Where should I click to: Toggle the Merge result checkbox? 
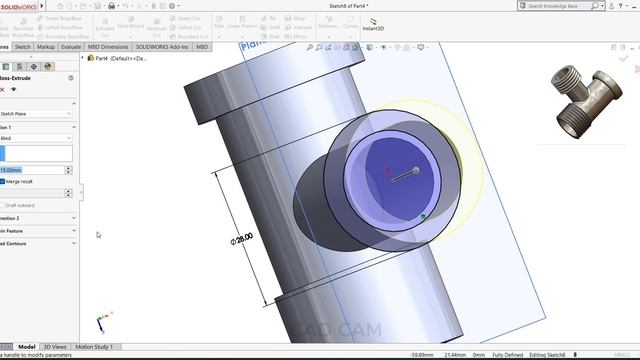click(x=2, y=182)
